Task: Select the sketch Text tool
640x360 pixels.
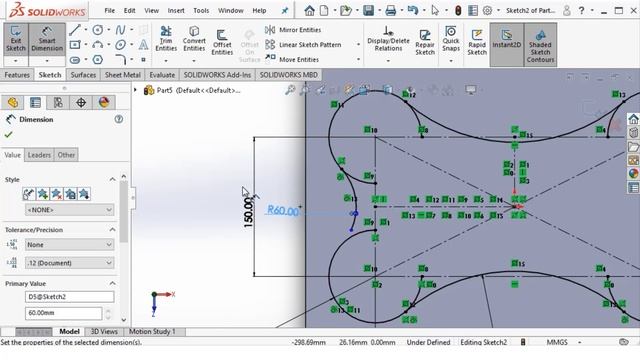Action: tap(143, 44)
